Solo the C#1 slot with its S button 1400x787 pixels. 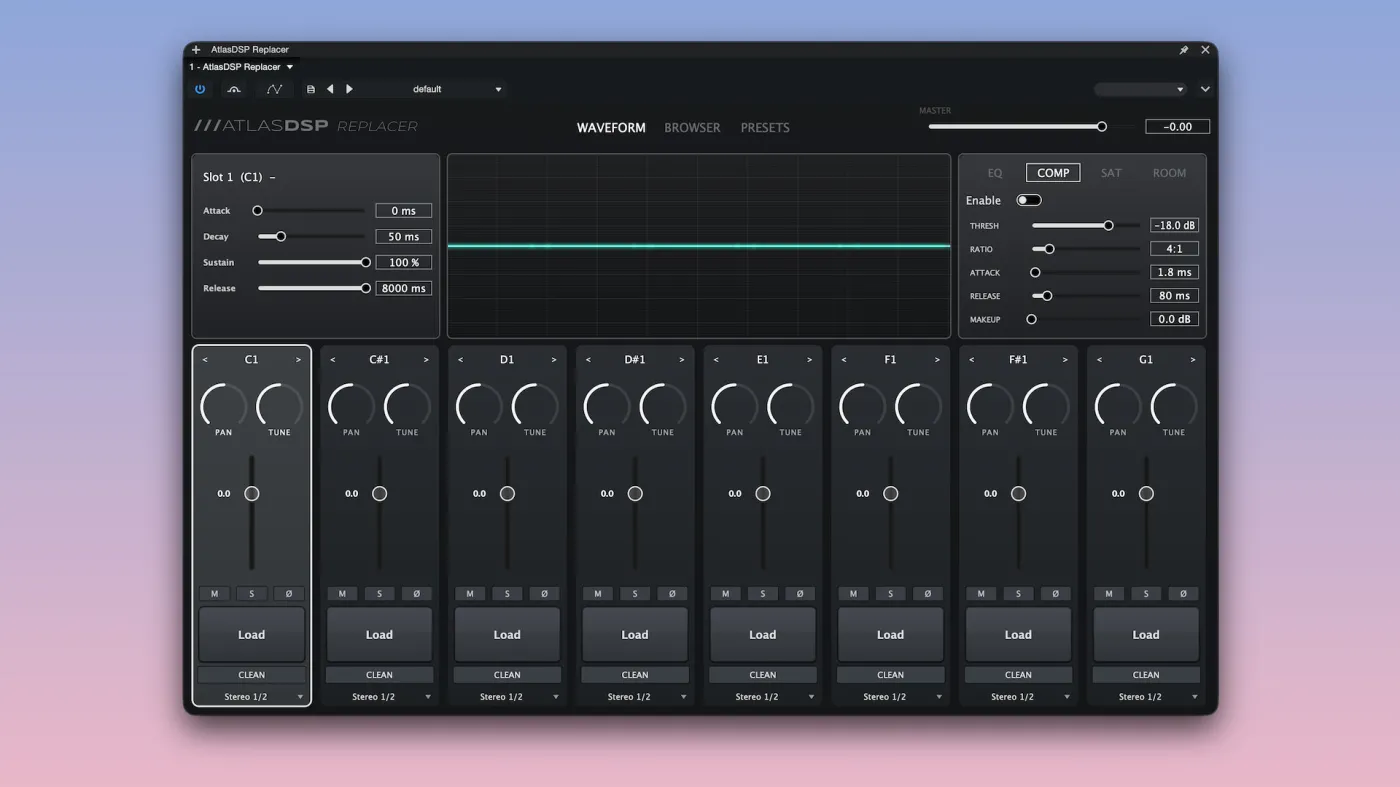click(x=379, y=594)
